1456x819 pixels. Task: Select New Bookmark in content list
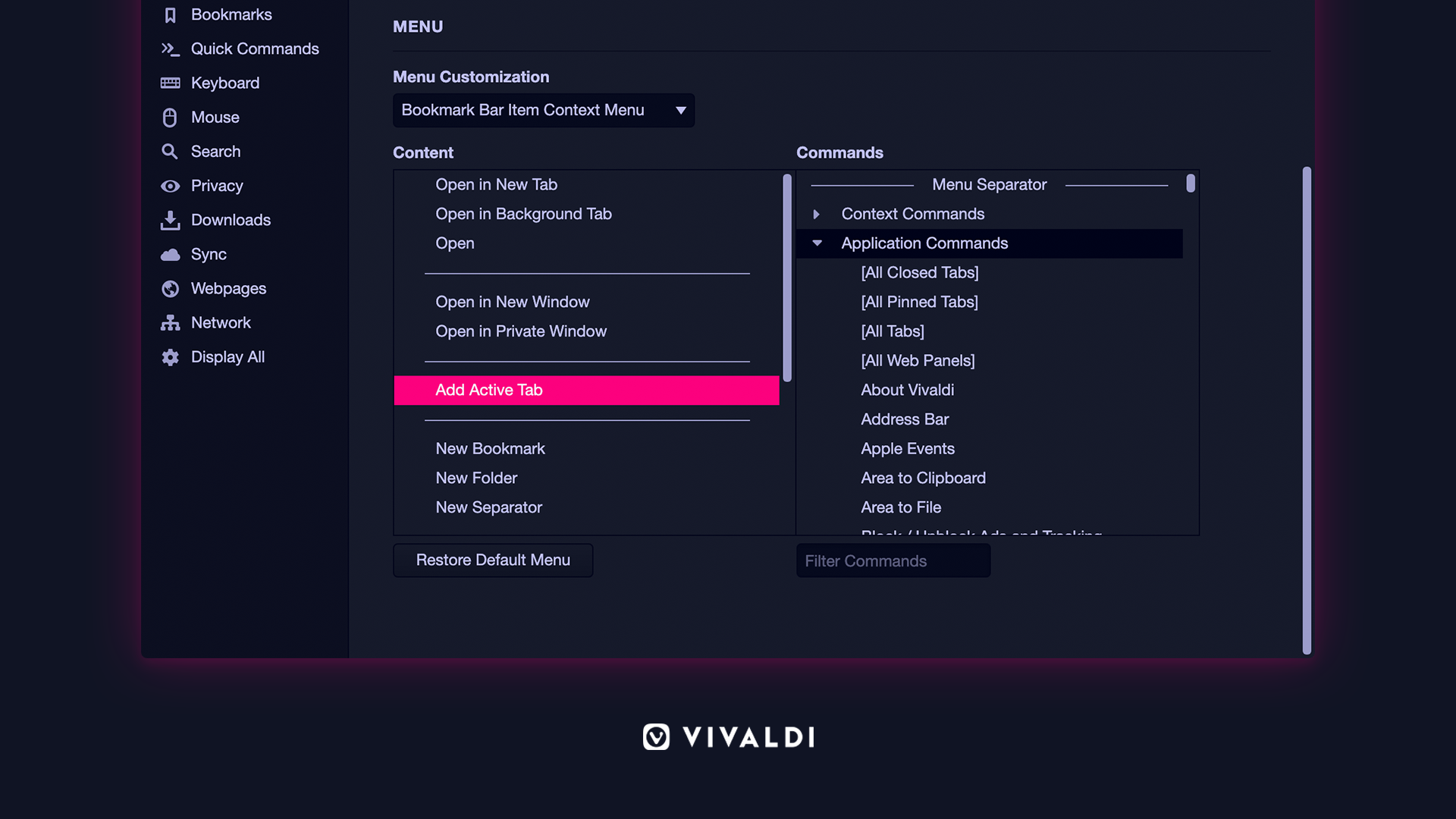point(491,448)
